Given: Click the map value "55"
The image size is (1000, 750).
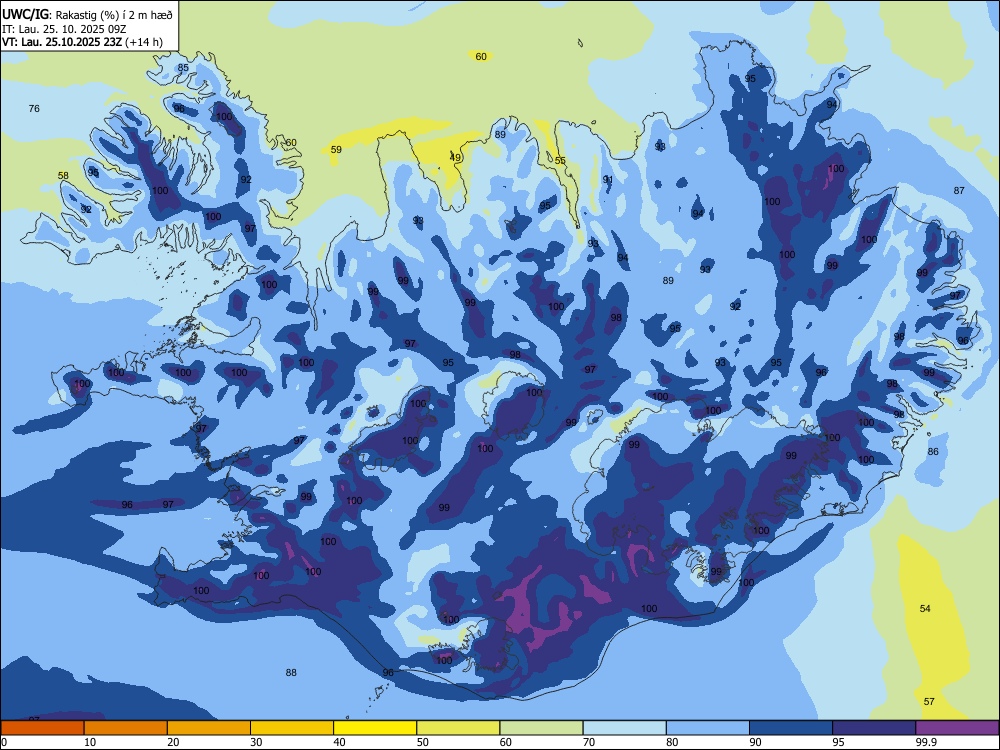Looking at the screenshot, I should (560, 161).
